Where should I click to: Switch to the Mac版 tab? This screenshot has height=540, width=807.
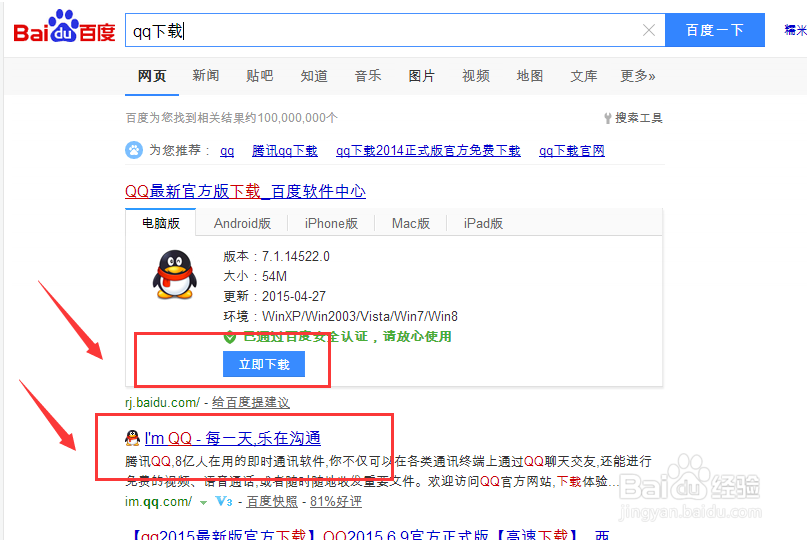coord(411,223)
